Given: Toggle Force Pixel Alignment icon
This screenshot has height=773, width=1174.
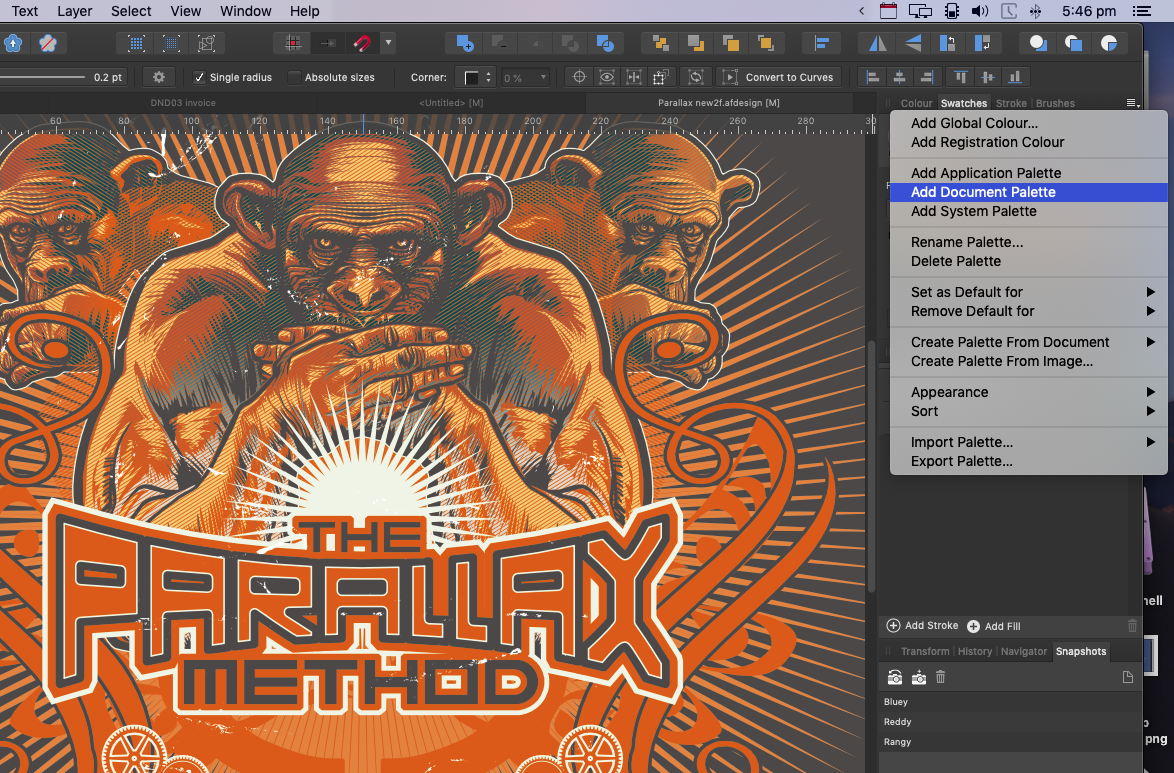Looking at the screenshot, I should [294, 43].
